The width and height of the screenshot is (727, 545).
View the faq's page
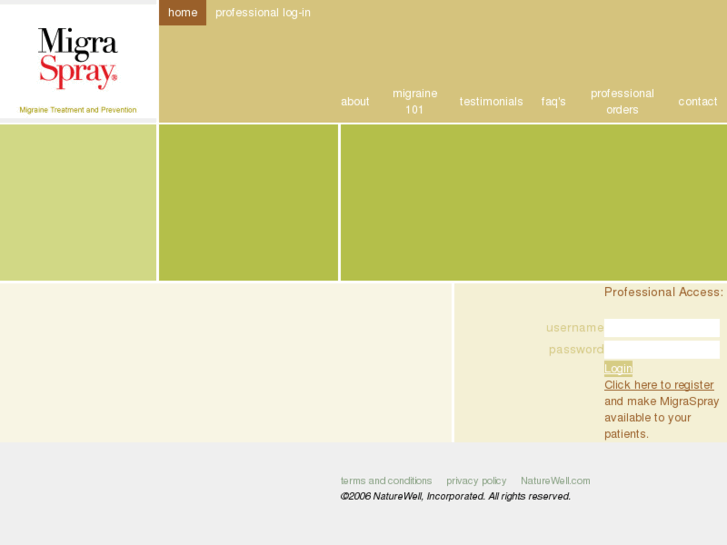pos(554,102)
